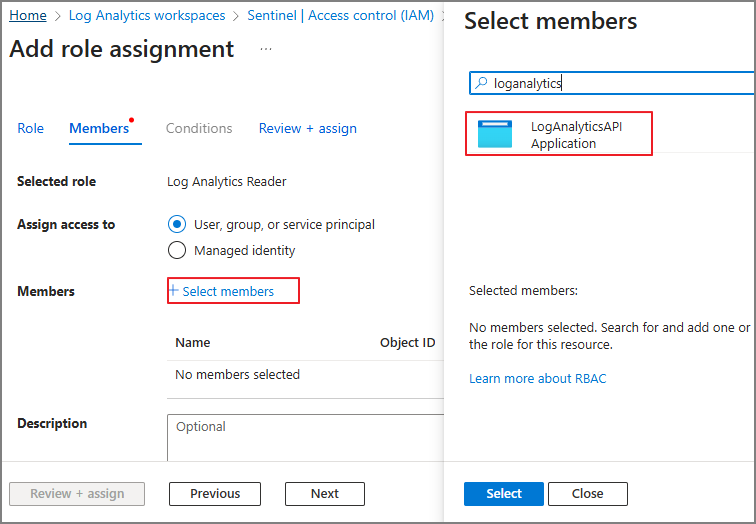
Task: Switch to the Role tab
Action: 30,128
